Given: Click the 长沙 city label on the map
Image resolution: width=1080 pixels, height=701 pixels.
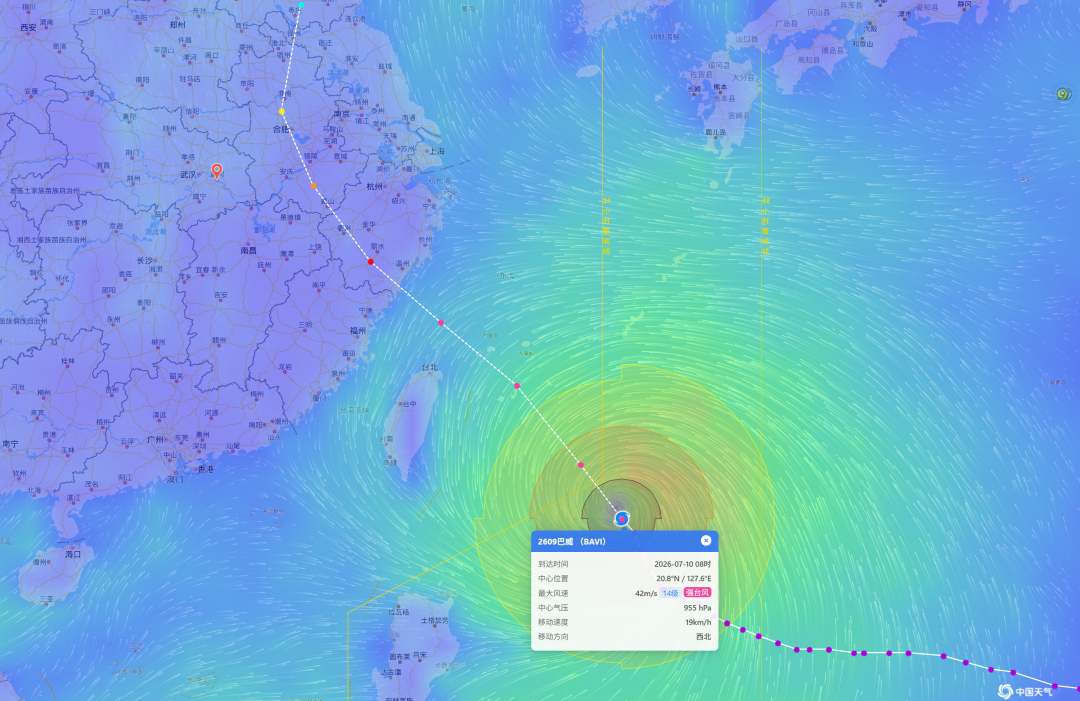Looking at the screenshot, I should [x=144, y=260].
